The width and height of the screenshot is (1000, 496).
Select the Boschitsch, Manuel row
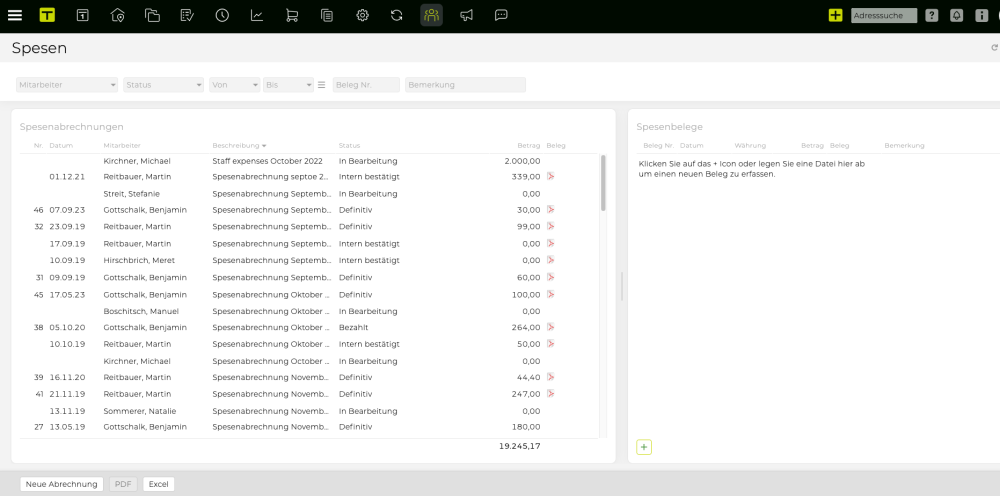tap(309, 311)
